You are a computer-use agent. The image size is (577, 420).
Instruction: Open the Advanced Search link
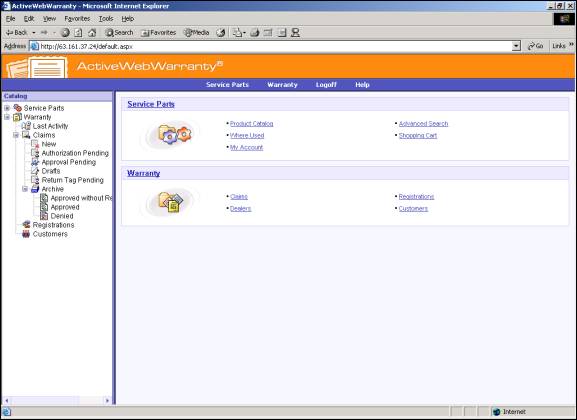coord(424,124)
